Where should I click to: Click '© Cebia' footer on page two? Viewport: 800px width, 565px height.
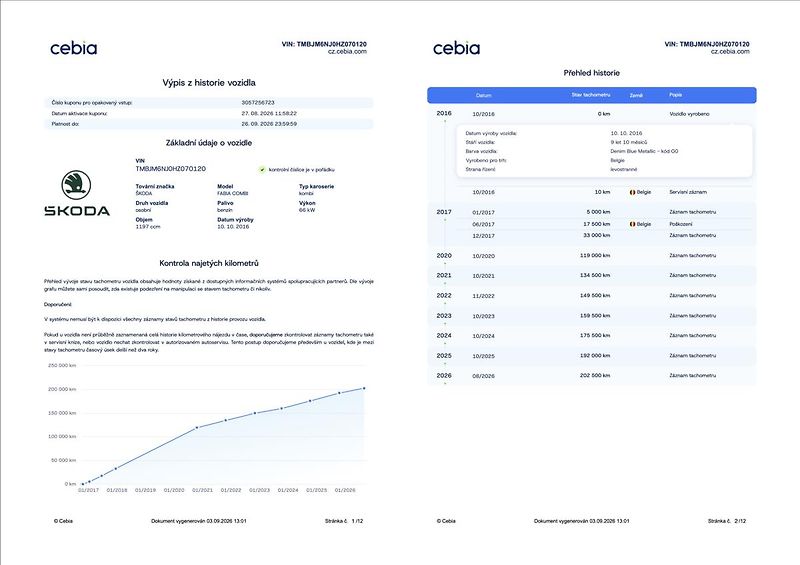446,521
